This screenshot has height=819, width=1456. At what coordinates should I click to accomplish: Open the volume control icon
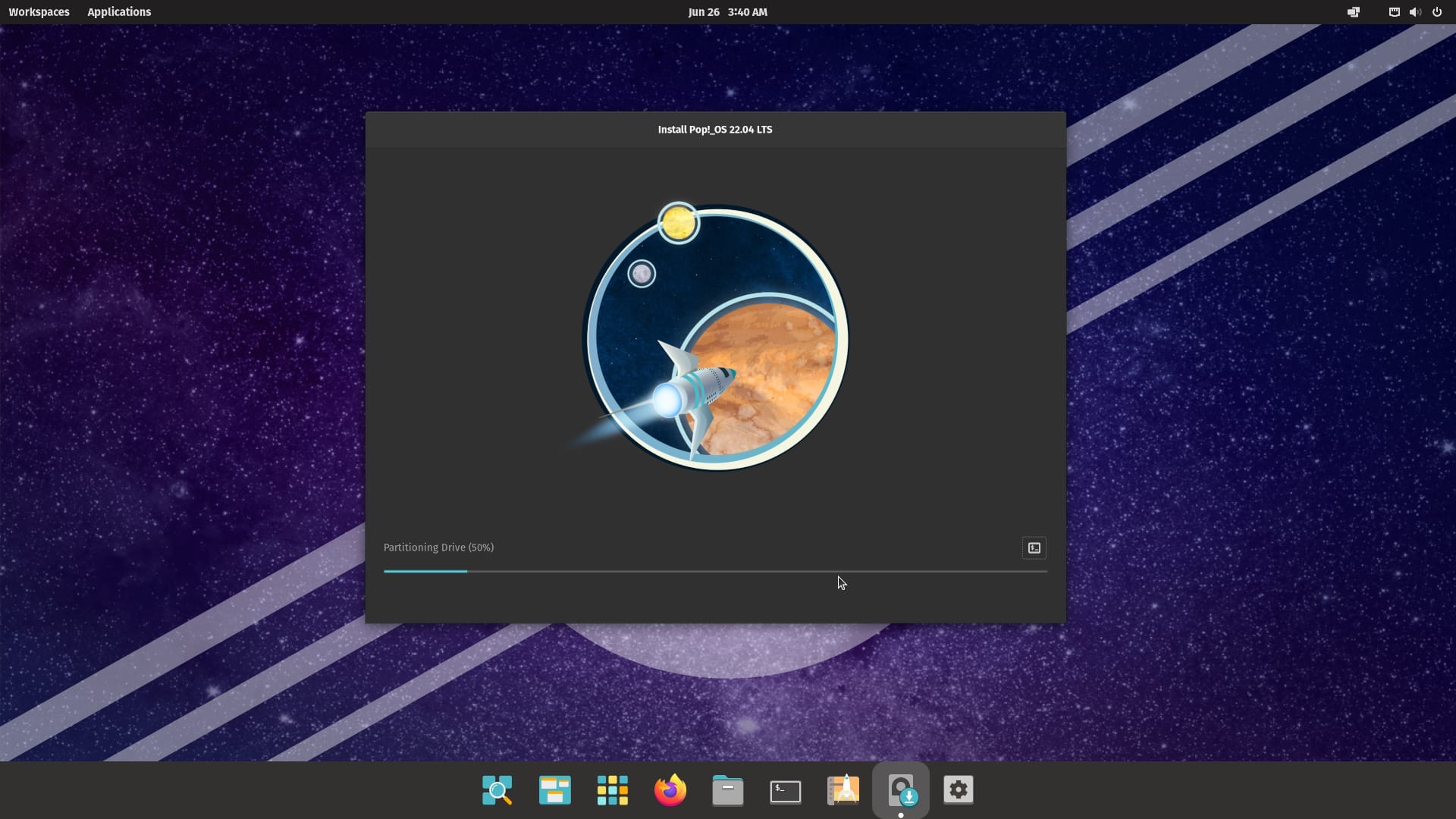(x=1415, y=12)
